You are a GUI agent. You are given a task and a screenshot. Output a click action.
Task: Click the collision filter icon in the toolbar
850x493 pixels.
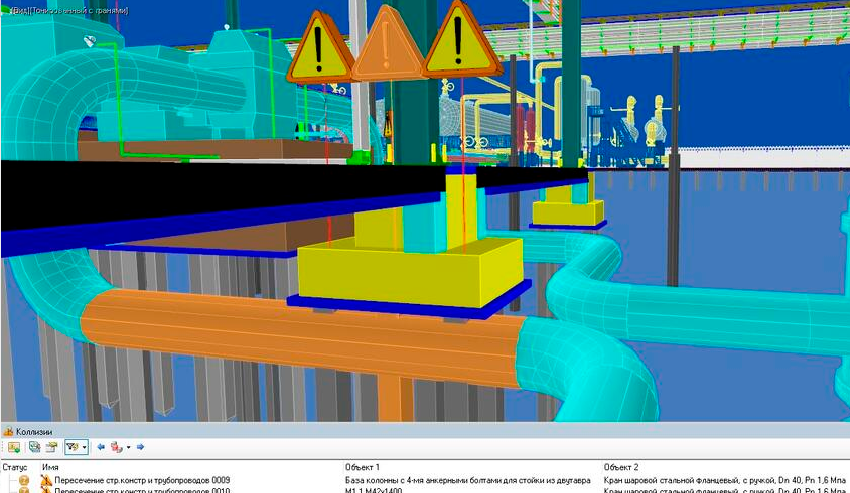pos(72,447)
